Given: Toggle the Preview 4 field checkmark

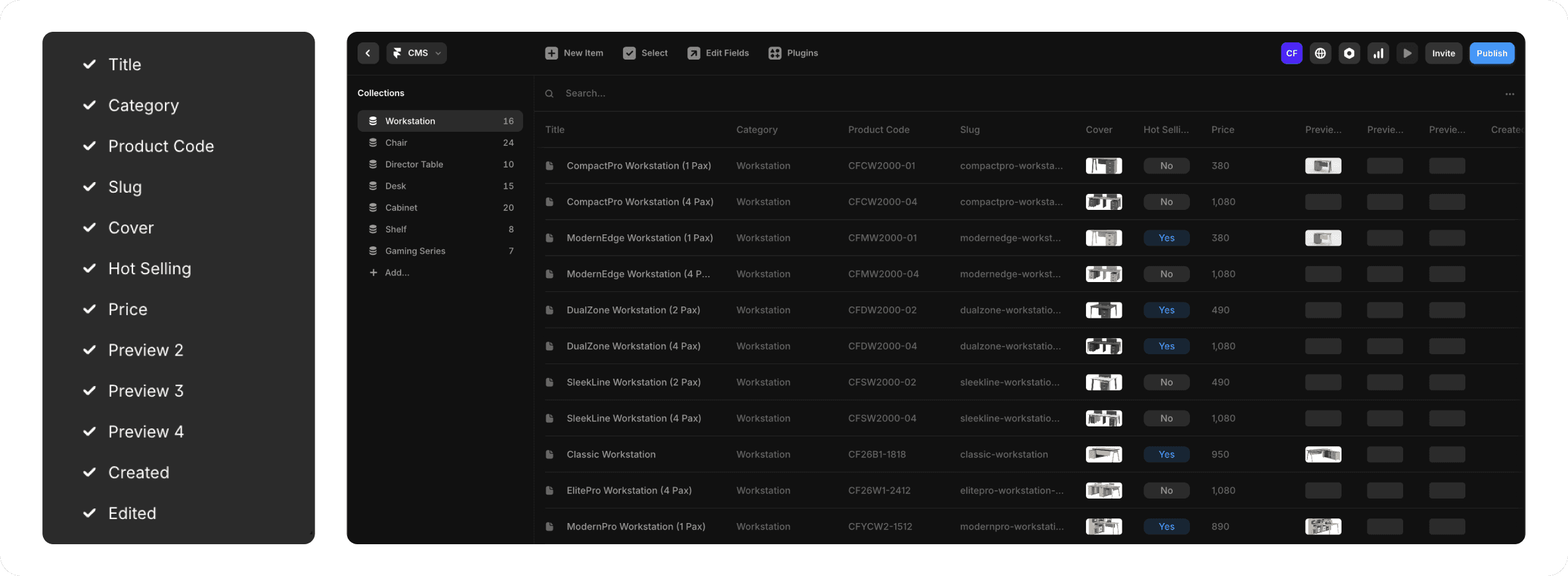Looking at the screenshot, I should (x=89, y=432).
